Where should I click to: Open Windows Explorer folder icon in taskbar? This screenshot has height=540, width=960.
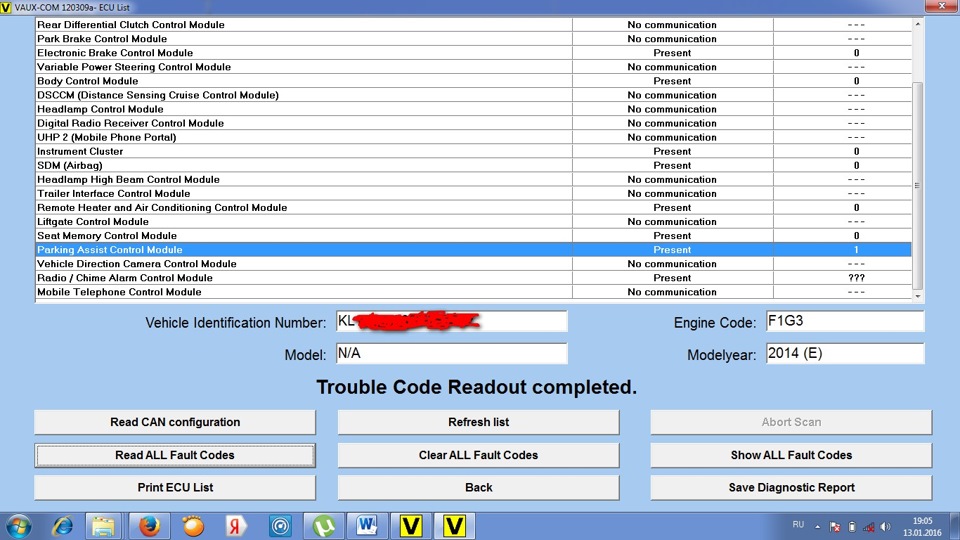(x=103, y=526)
